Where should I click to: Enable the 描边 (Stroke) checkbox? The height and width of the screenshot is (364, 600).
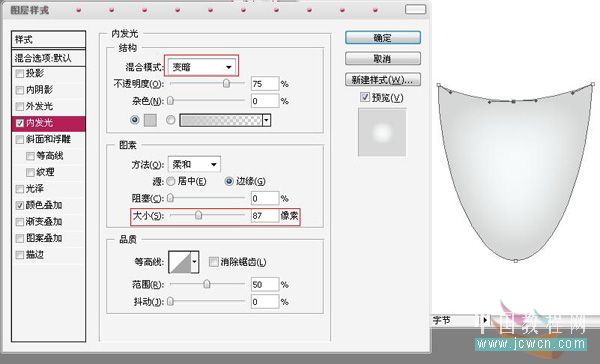tap(20, 255)
